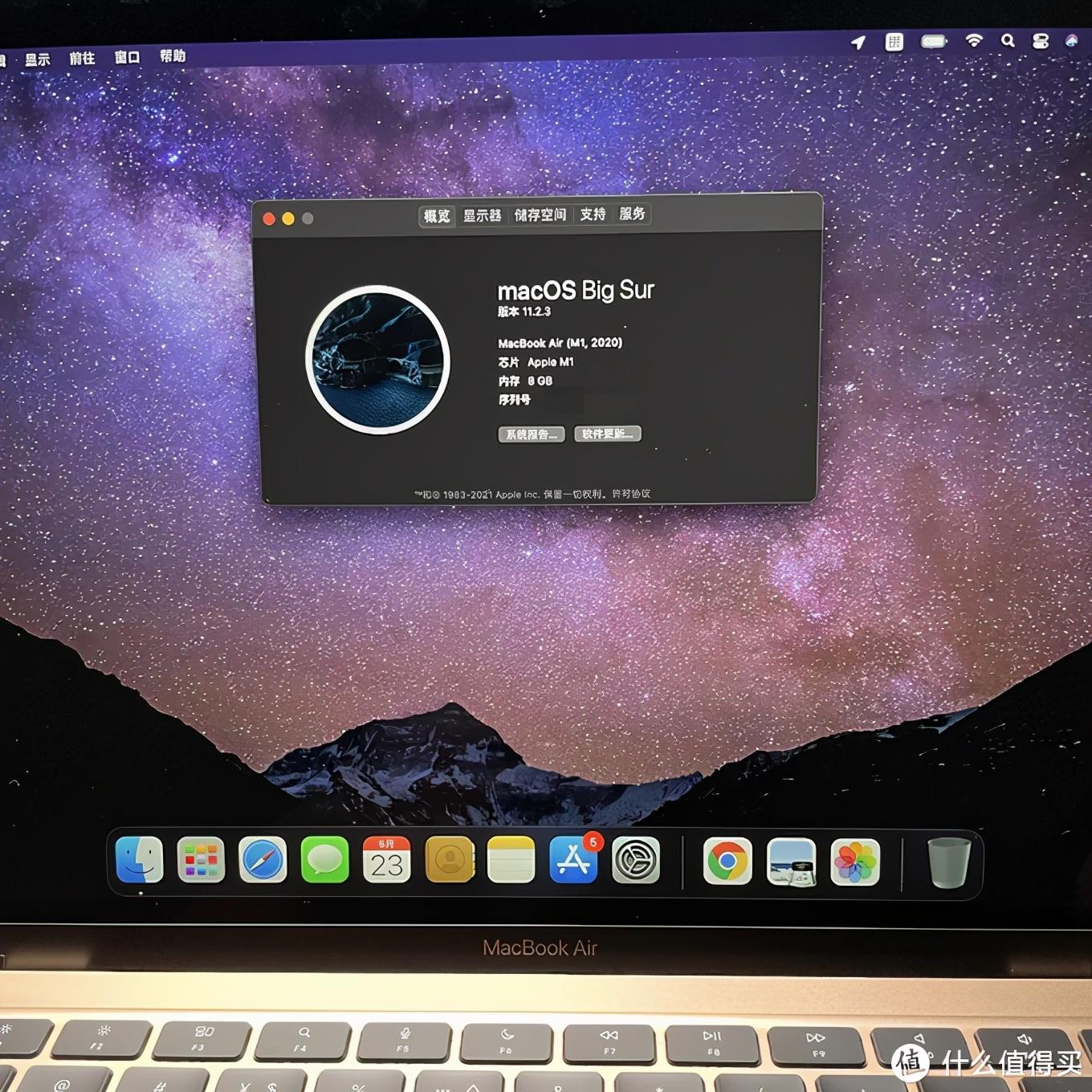Open the input method menu icon
Screen dimensions: 1092x1092
tap(894, 42)
